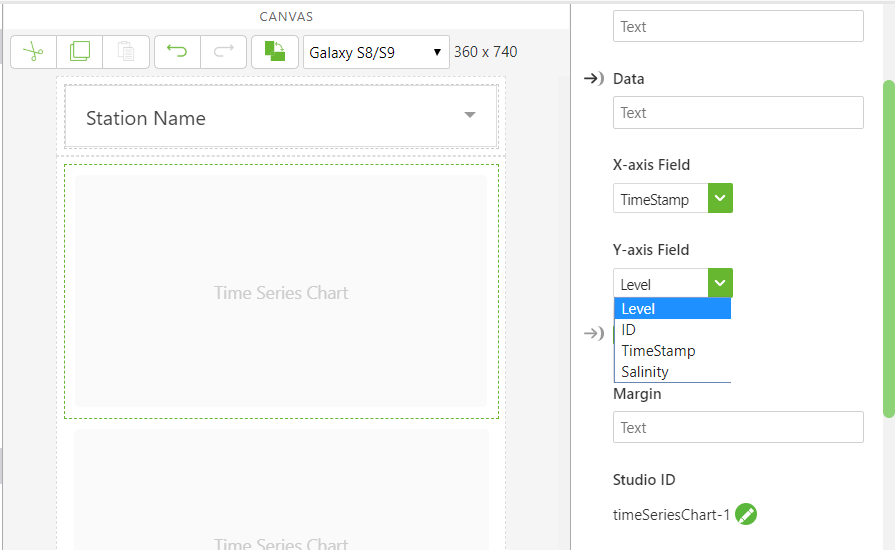Collapse the Y-axis Field dropdown arrow
Viewport: 895px width, 550px height.
720,284
